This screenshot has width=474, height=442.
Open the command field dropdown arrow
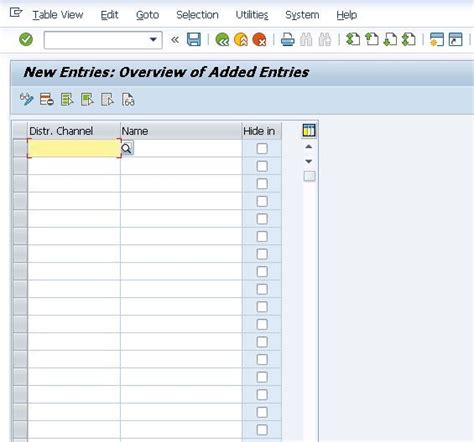click(x=153, y=40)
